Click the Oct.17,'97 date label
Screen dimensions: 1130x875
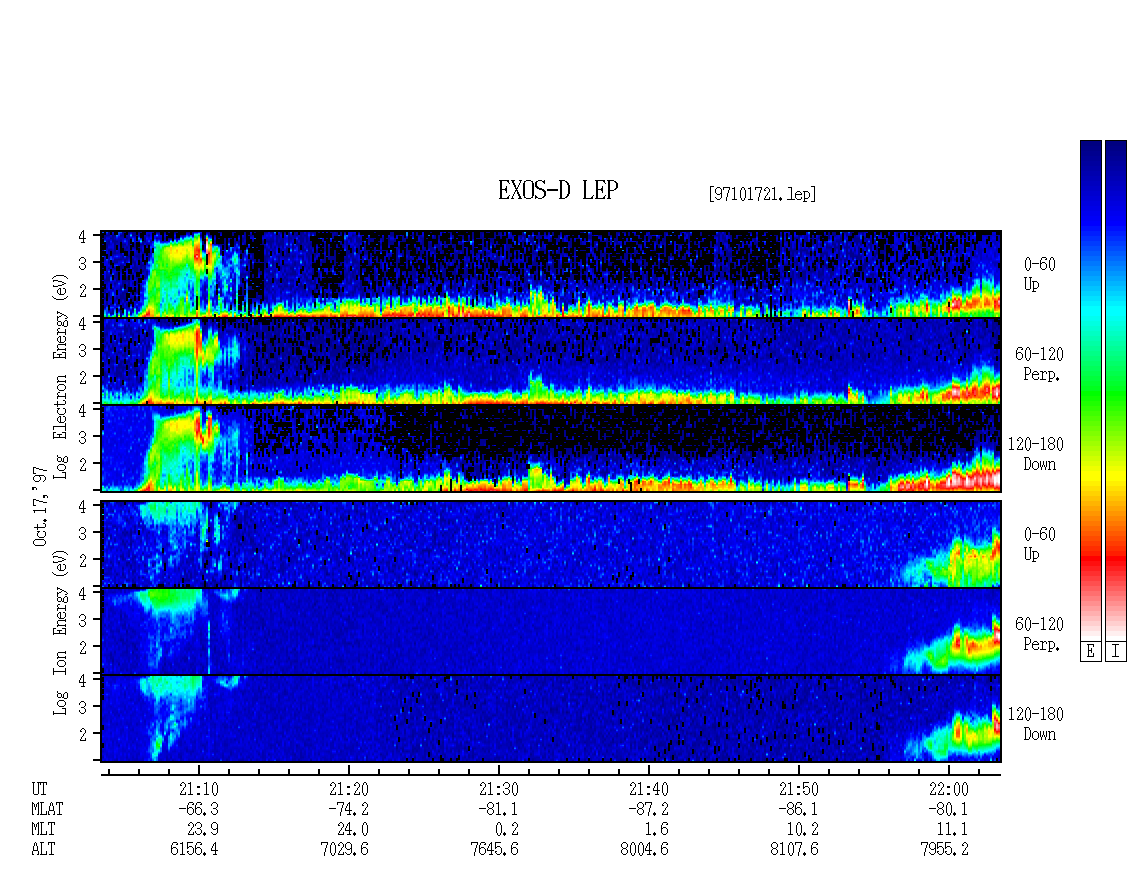[x=40, y=506]
